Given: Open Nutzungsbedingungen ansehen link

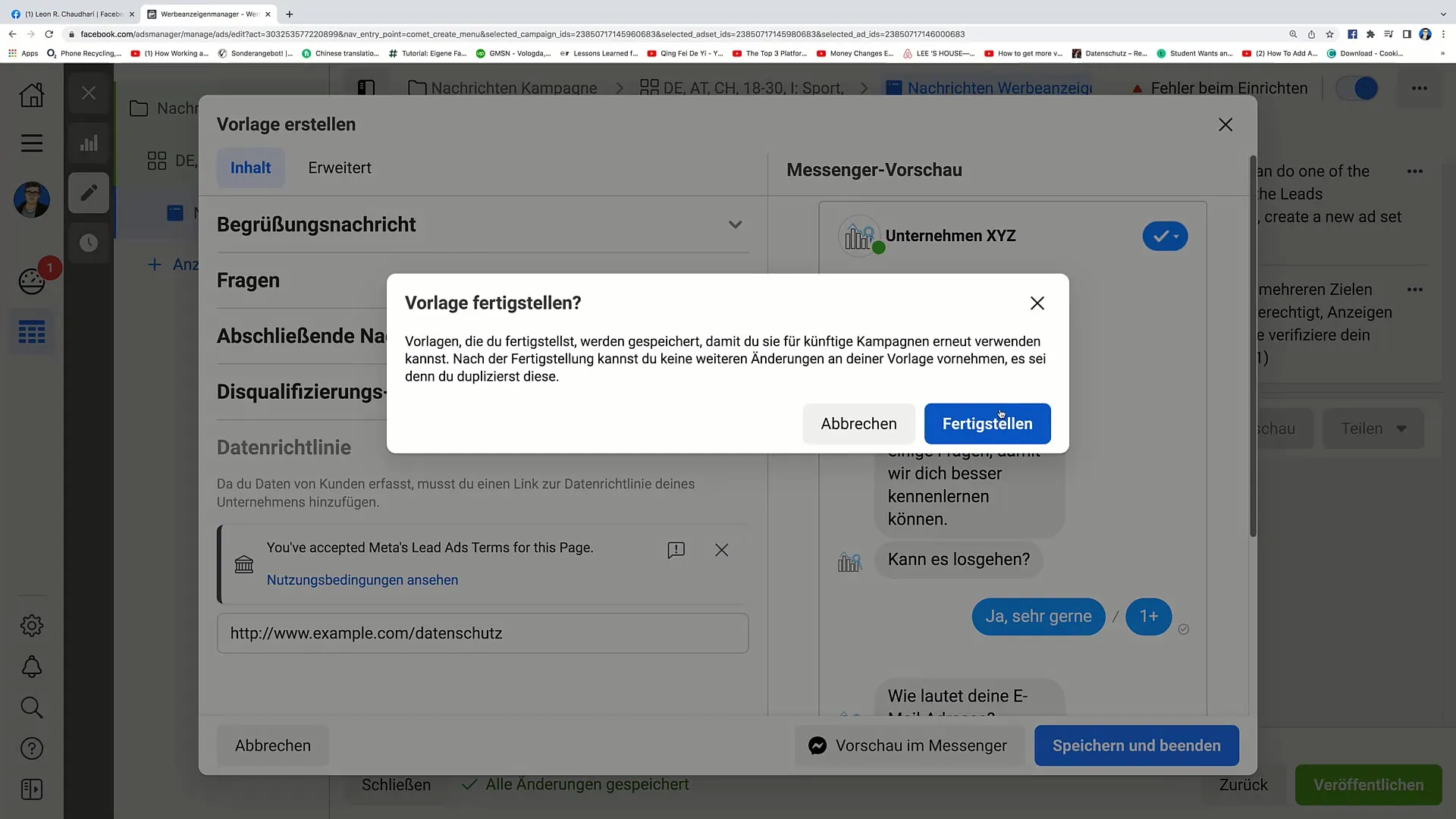Looking at the screenshot, I should [362, 580].
